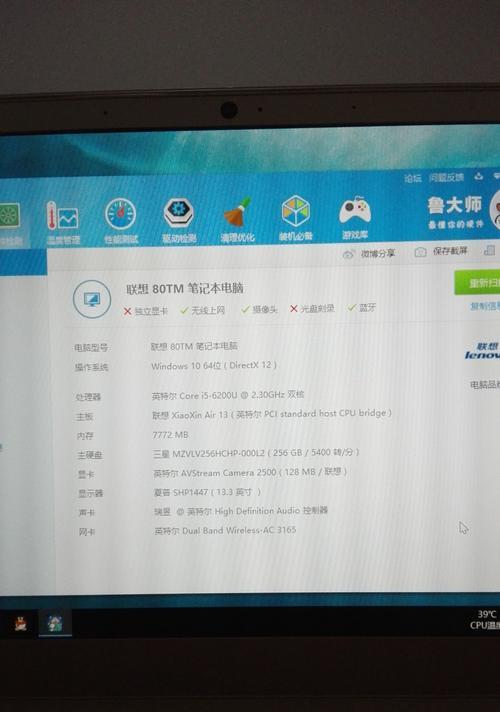Click the 39°C CPU temperature tray readout
This screenshot has height=712, width=500.
pyautogui.click(x=485, y=619)
